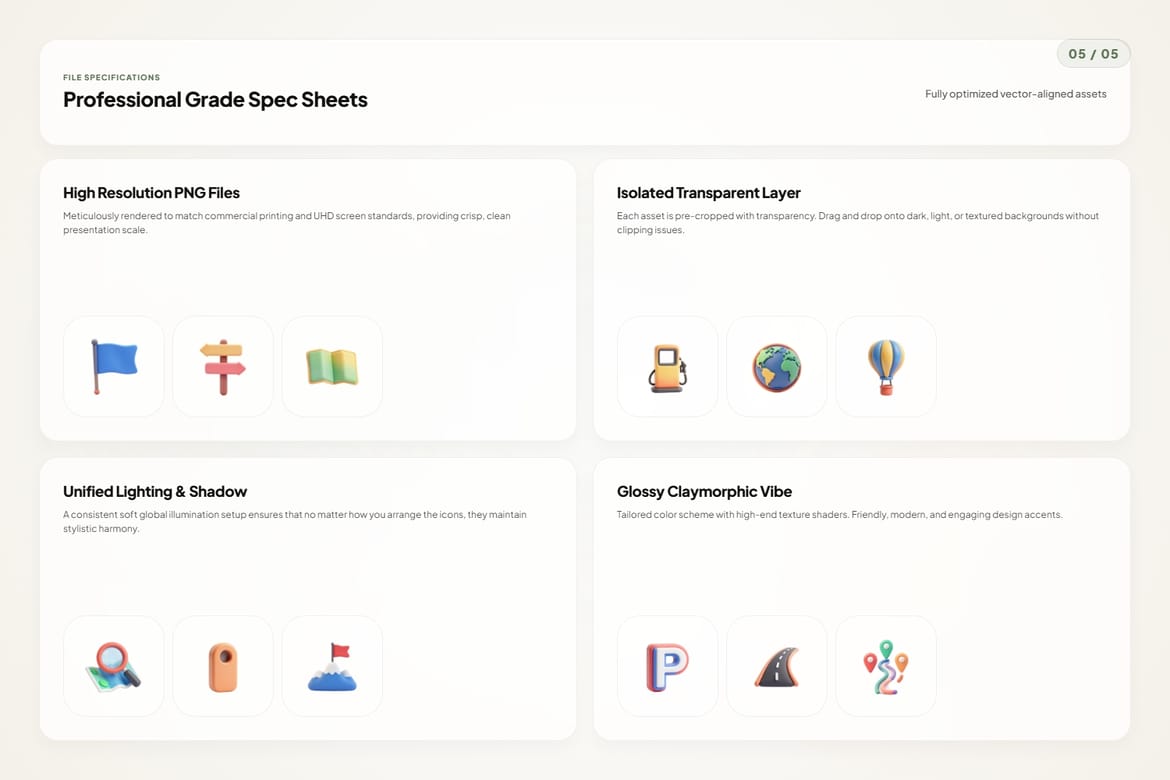Click the Earth globe icon
The width and height of the screenshot is (1170, 780).
click(777, 366)
